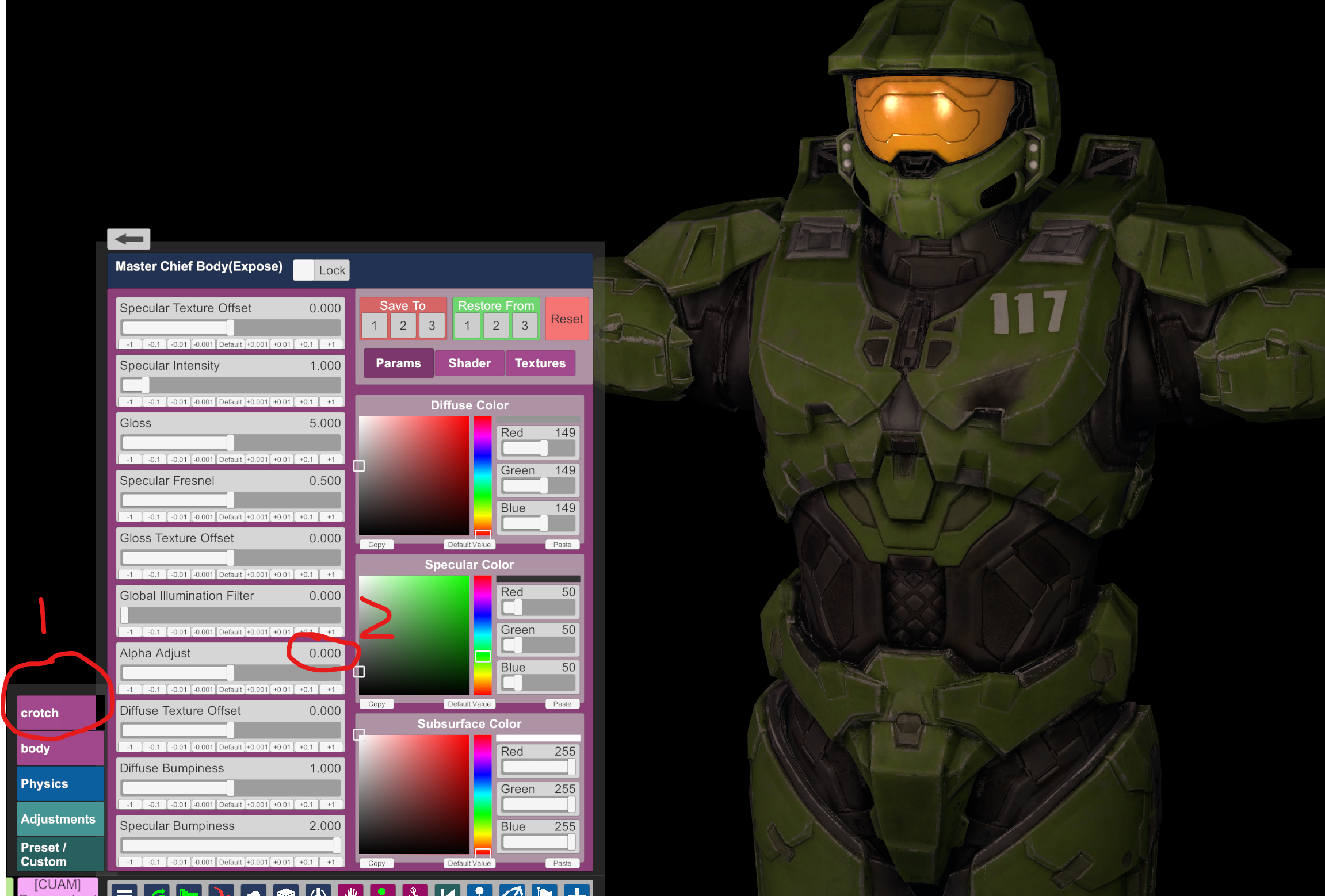Click the red Reset button
1325x896 pixels.
(567, 319)
